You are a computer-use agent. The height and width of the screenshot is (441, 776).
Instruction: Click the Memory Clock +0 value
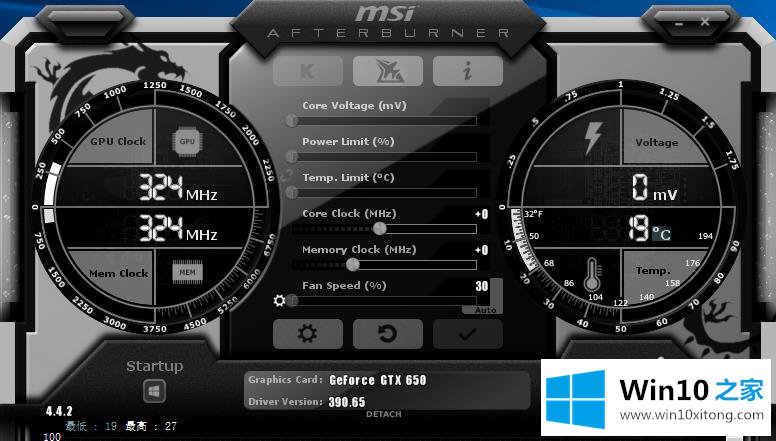coord(482,250)
